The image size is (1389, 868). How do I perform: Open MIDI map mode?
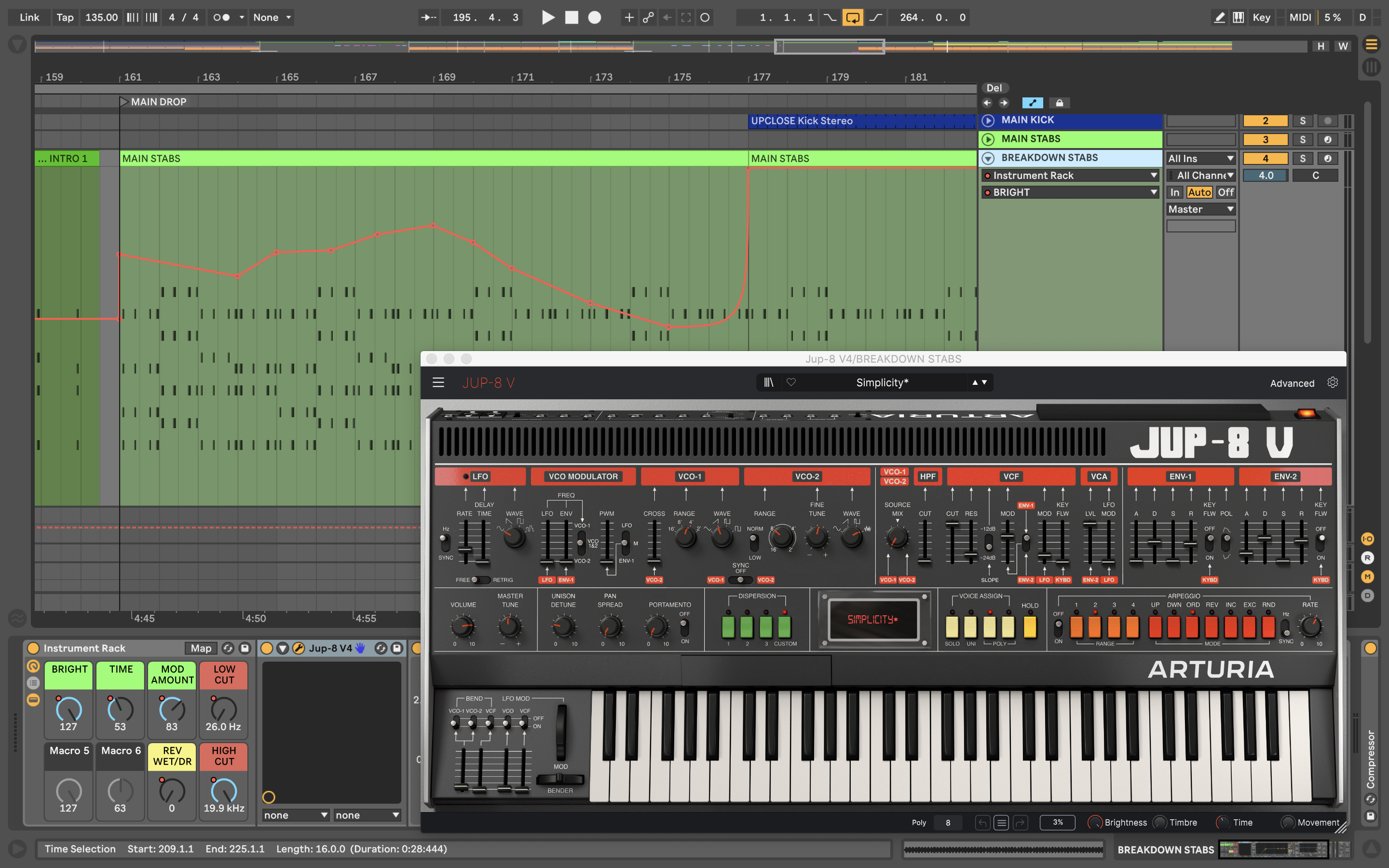pyautogui.click(x=1299, y=17)
